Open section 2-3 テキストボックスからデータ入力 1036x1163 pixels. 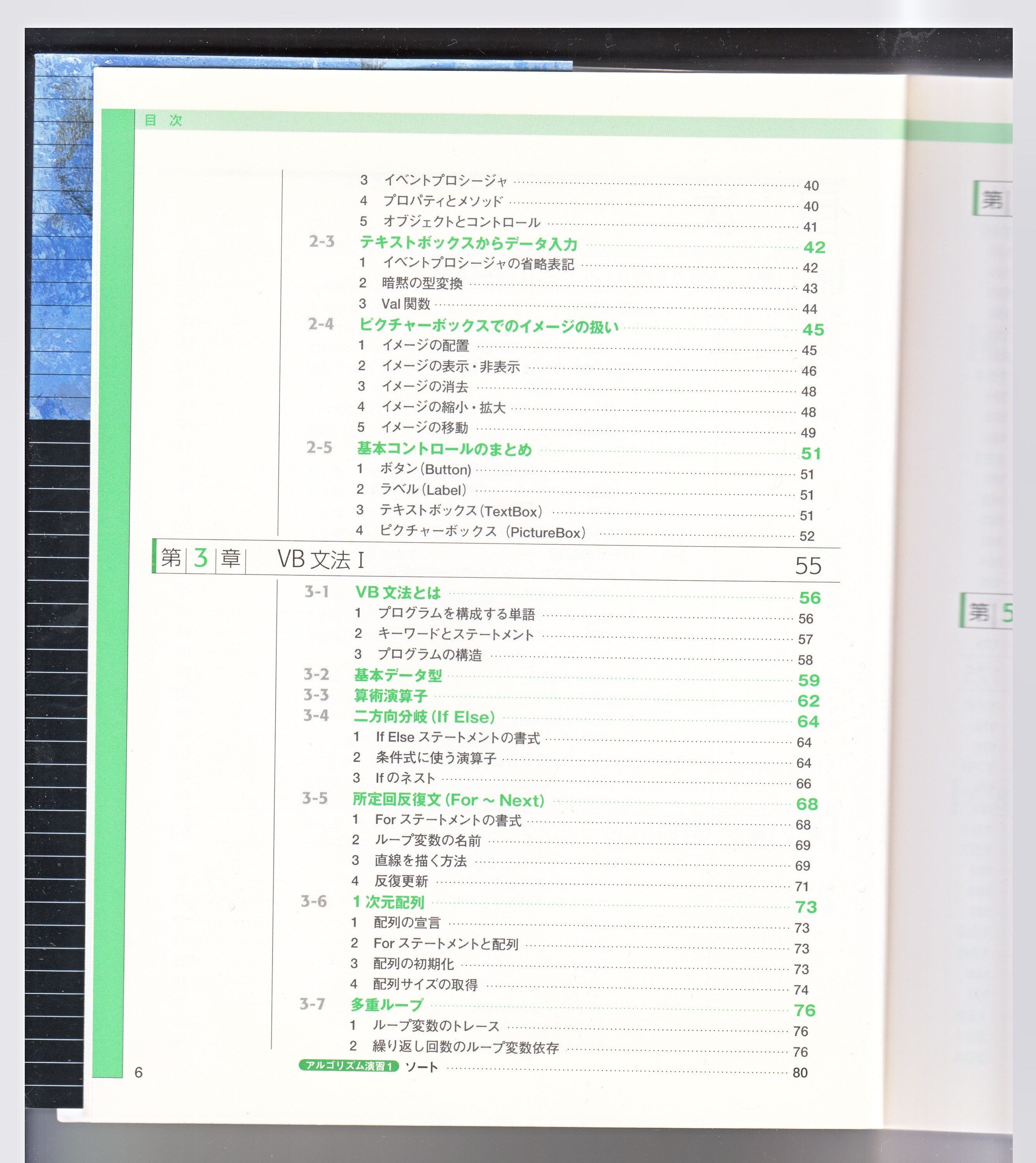(x=468, y=244)
